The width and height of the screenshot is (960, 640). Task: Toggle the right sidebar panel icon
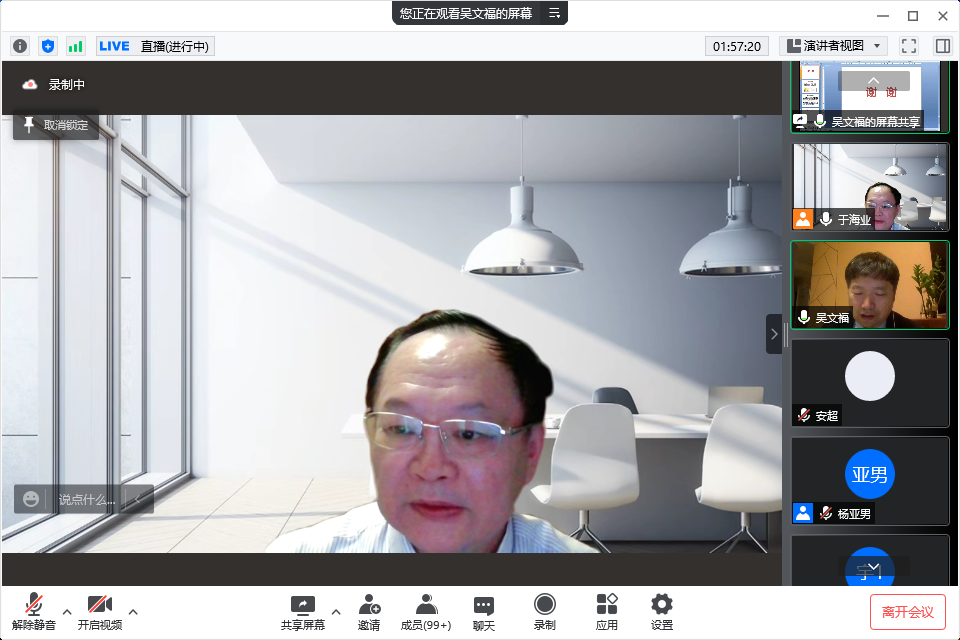[x=942, y=46]
